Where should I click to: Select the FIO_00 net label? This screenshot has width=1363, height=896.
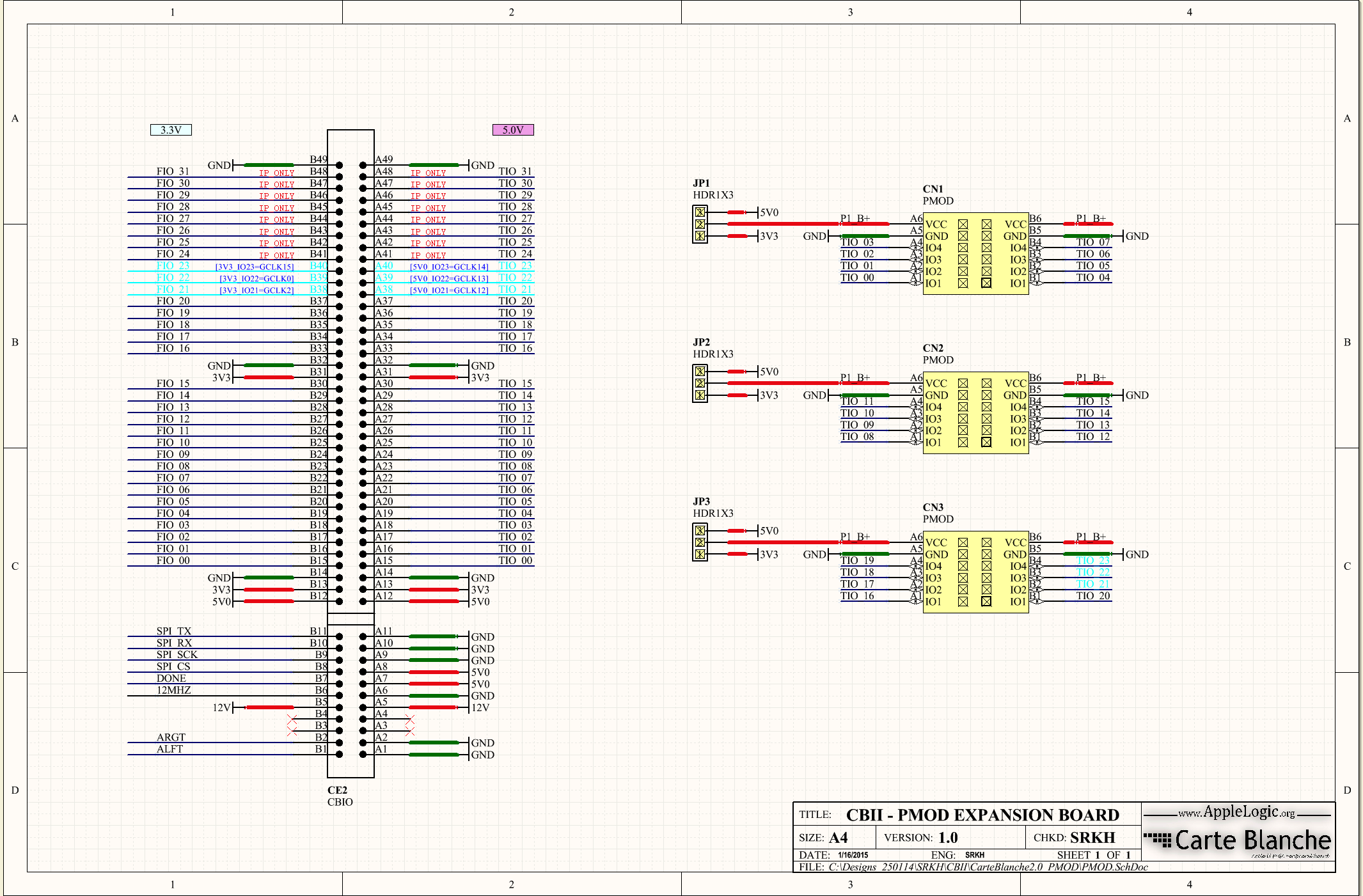point(173,560)
